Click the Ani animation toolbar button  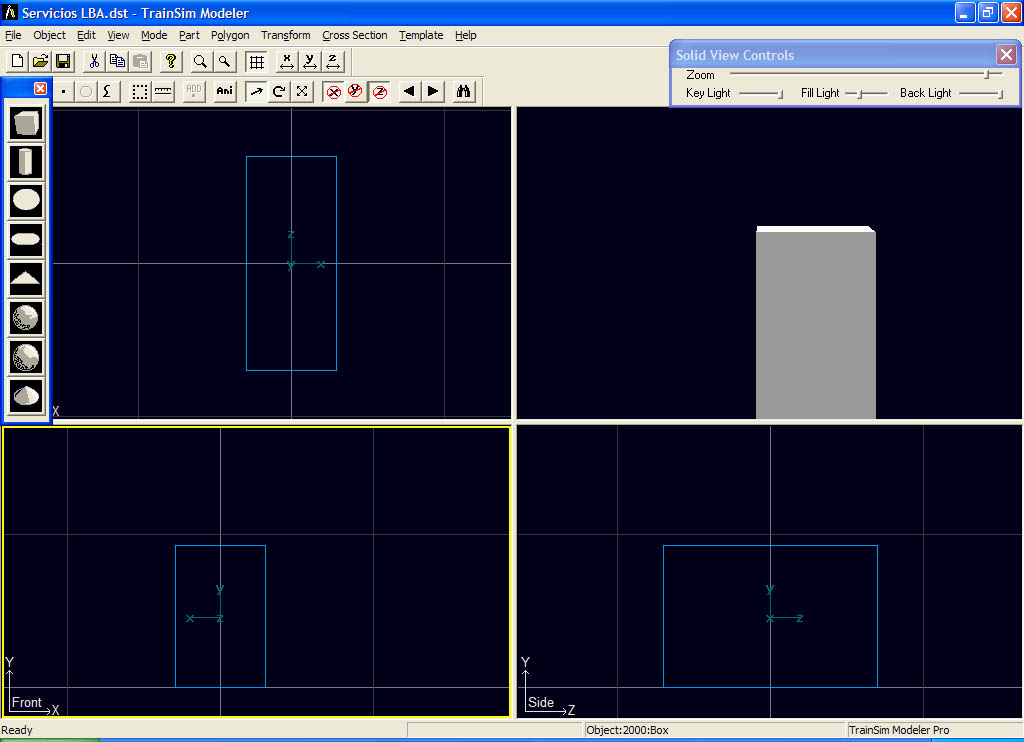coord(225,92)
